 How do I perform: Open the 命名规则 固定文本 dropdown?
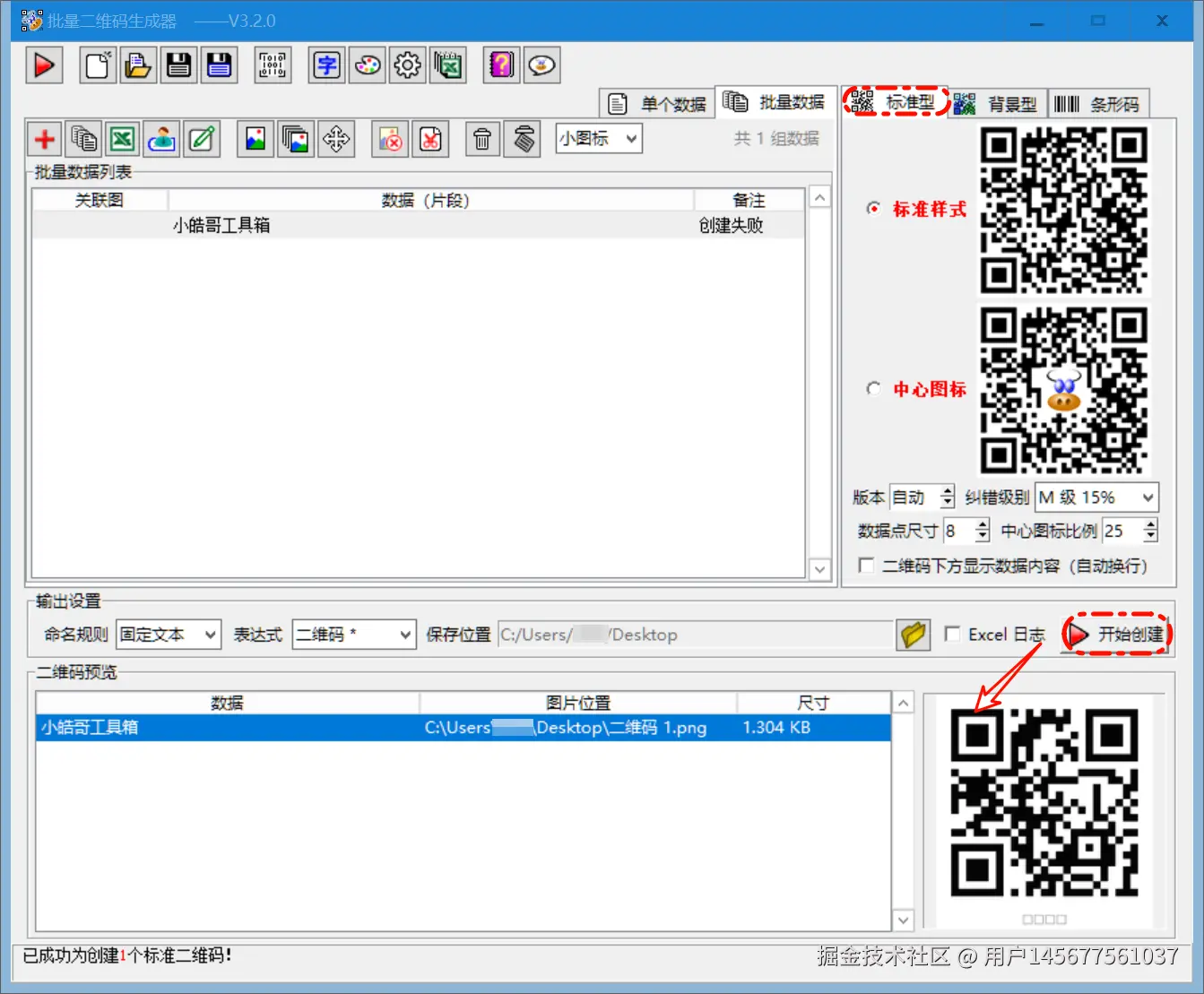coord(168,635)
